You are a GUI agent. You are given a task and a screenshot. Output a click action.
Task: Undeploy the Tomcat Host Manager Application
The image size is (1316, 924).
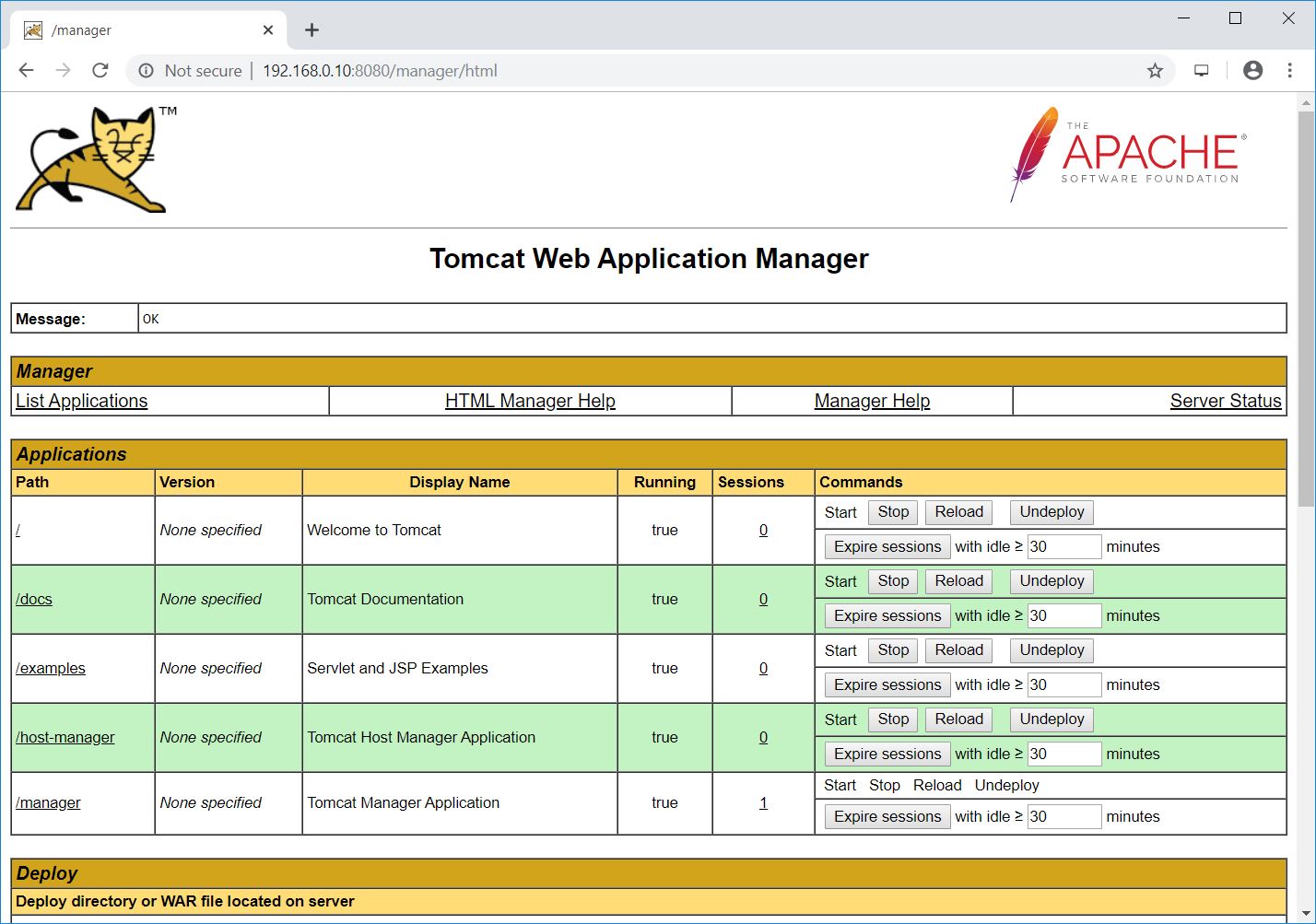pyautogui.click(x=1052, y=719)
